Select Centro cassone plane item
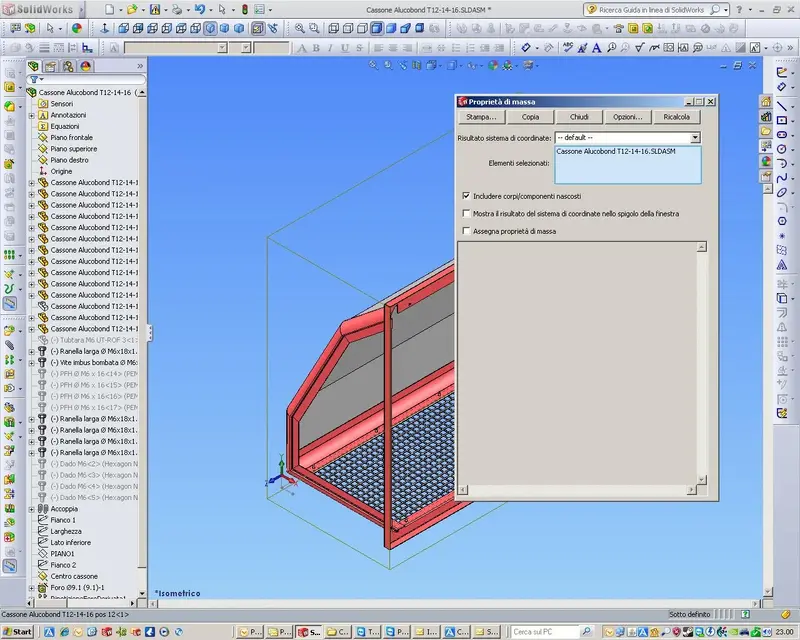 (x=74, y=576)
